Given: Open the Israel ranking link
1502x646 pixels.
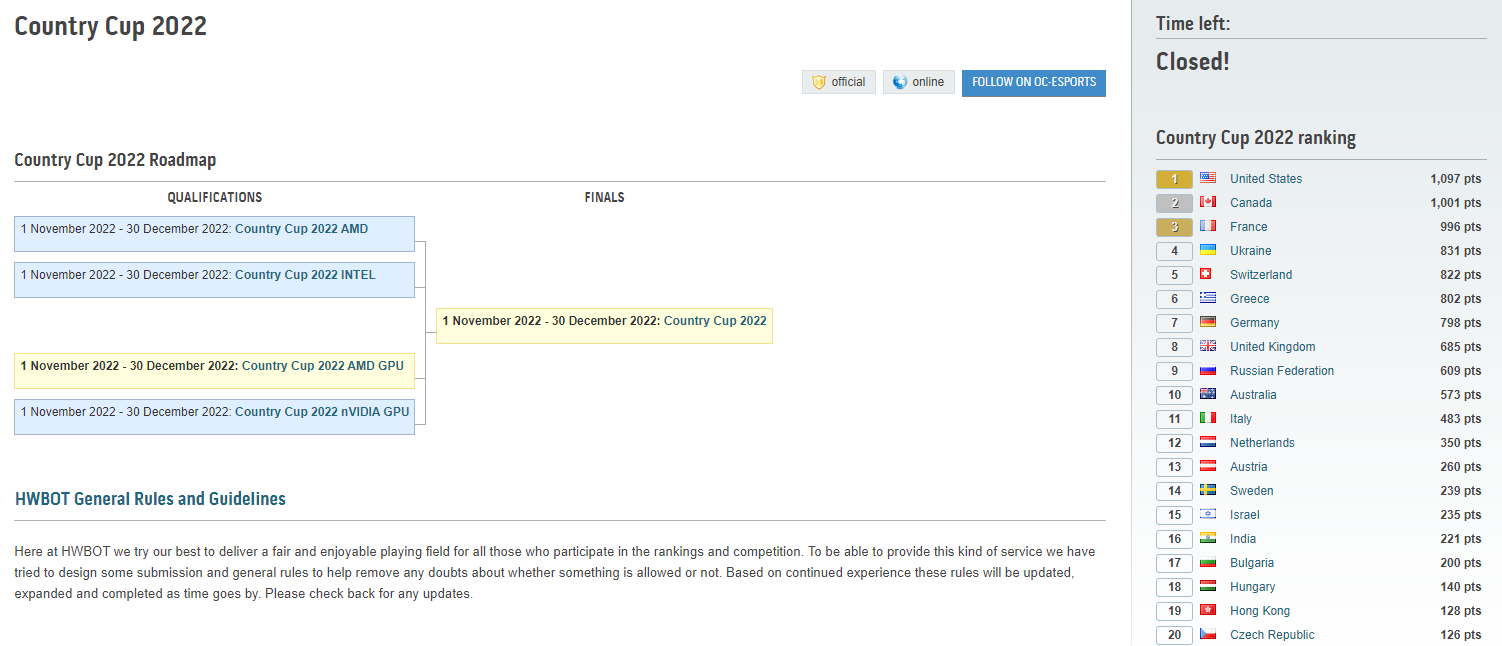Looking at the screenshot, I should click(1245, 515).
